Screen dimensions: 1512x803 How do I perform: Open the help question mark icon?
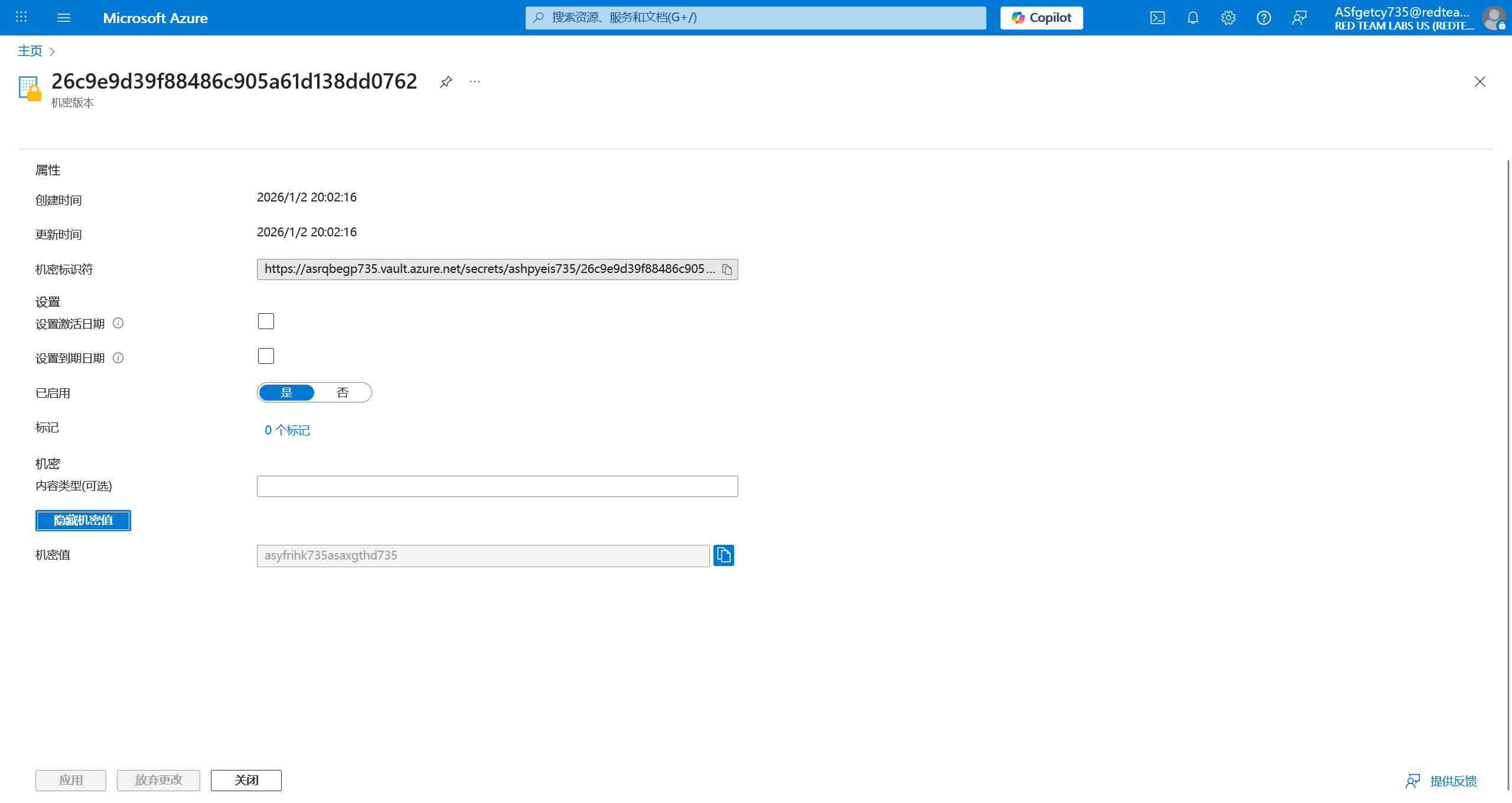click(x=1263, y=18)
